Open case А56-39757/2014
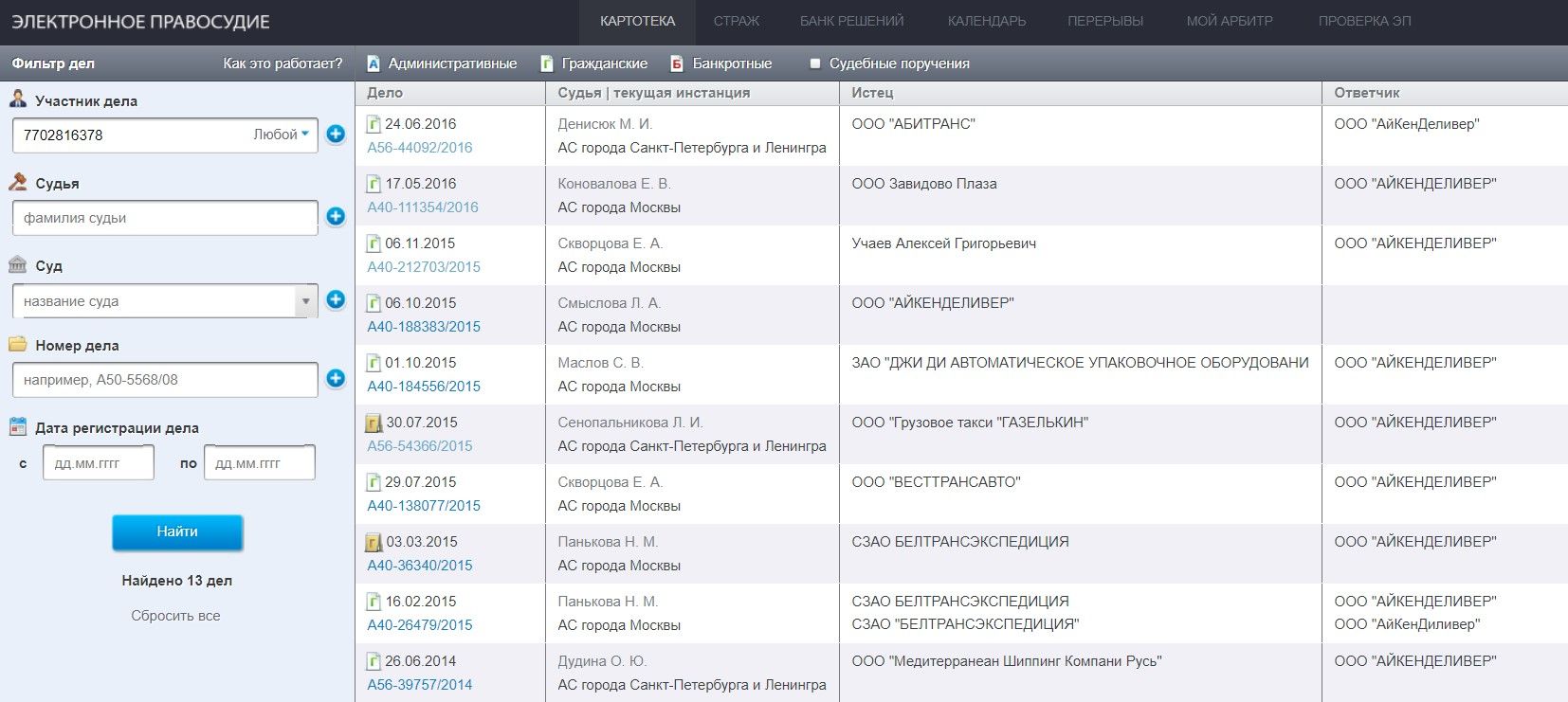Screen dimensions: 1568x702 [x=420, y=685]
